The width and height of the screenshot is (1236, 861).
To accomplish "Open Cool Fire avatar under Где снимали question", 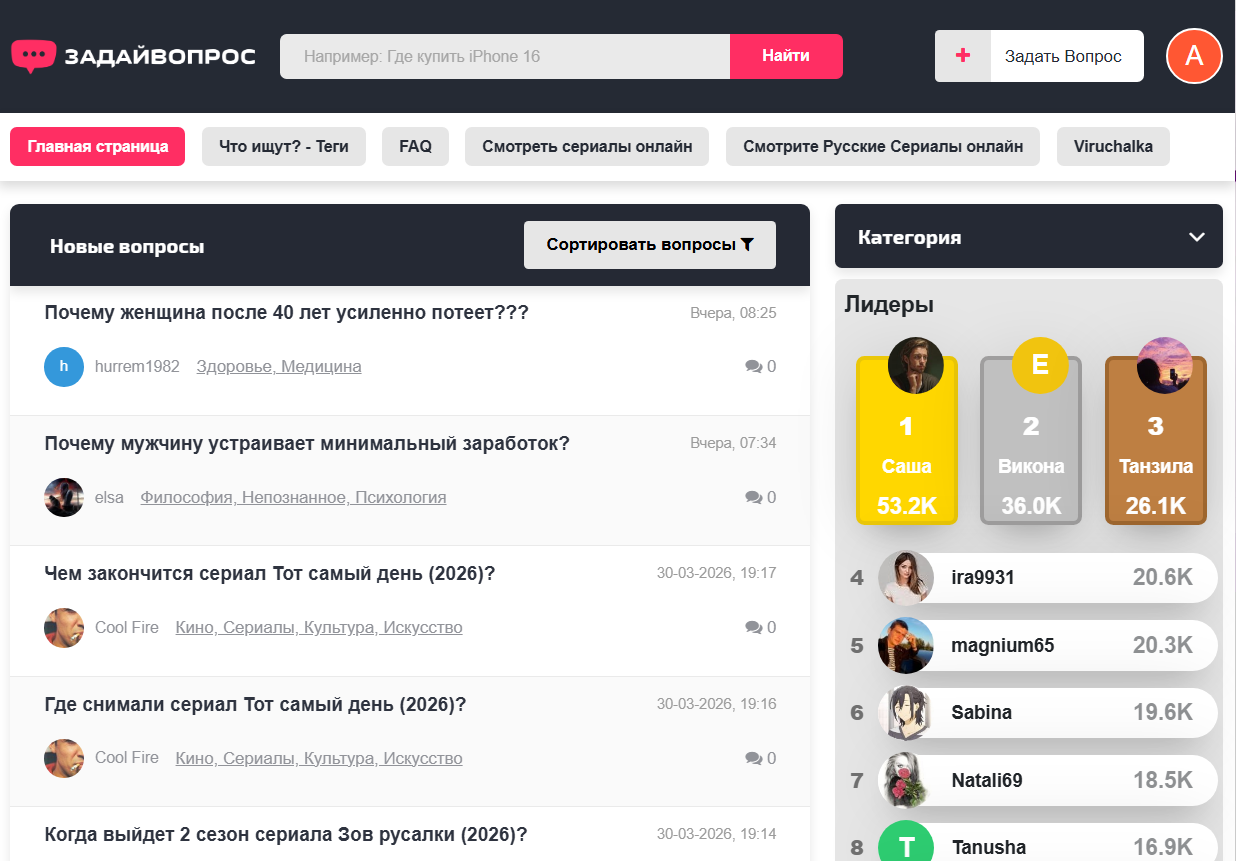I will click(64, 758).
